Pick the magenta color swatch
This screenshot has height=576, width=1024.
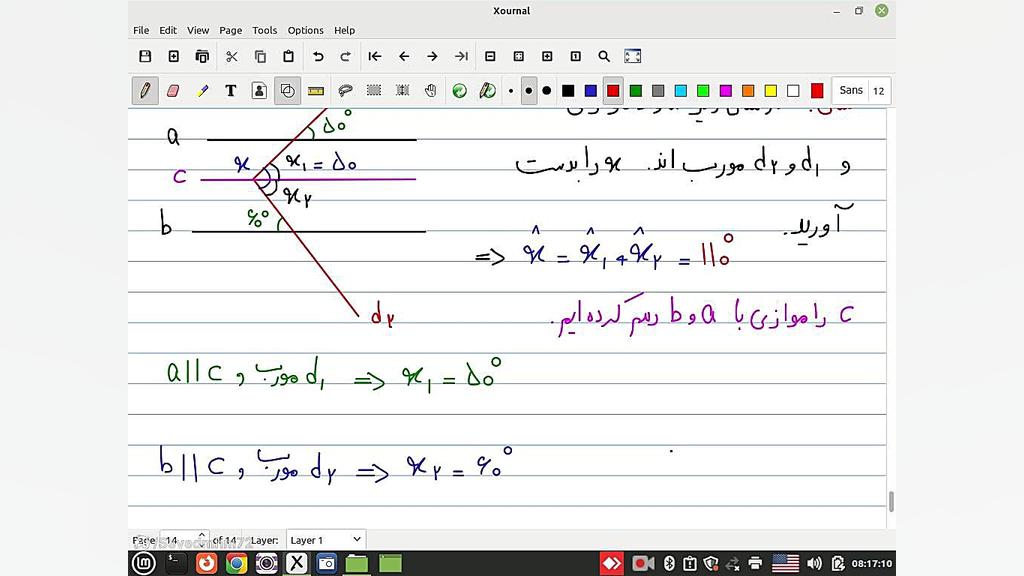point(726,91)
